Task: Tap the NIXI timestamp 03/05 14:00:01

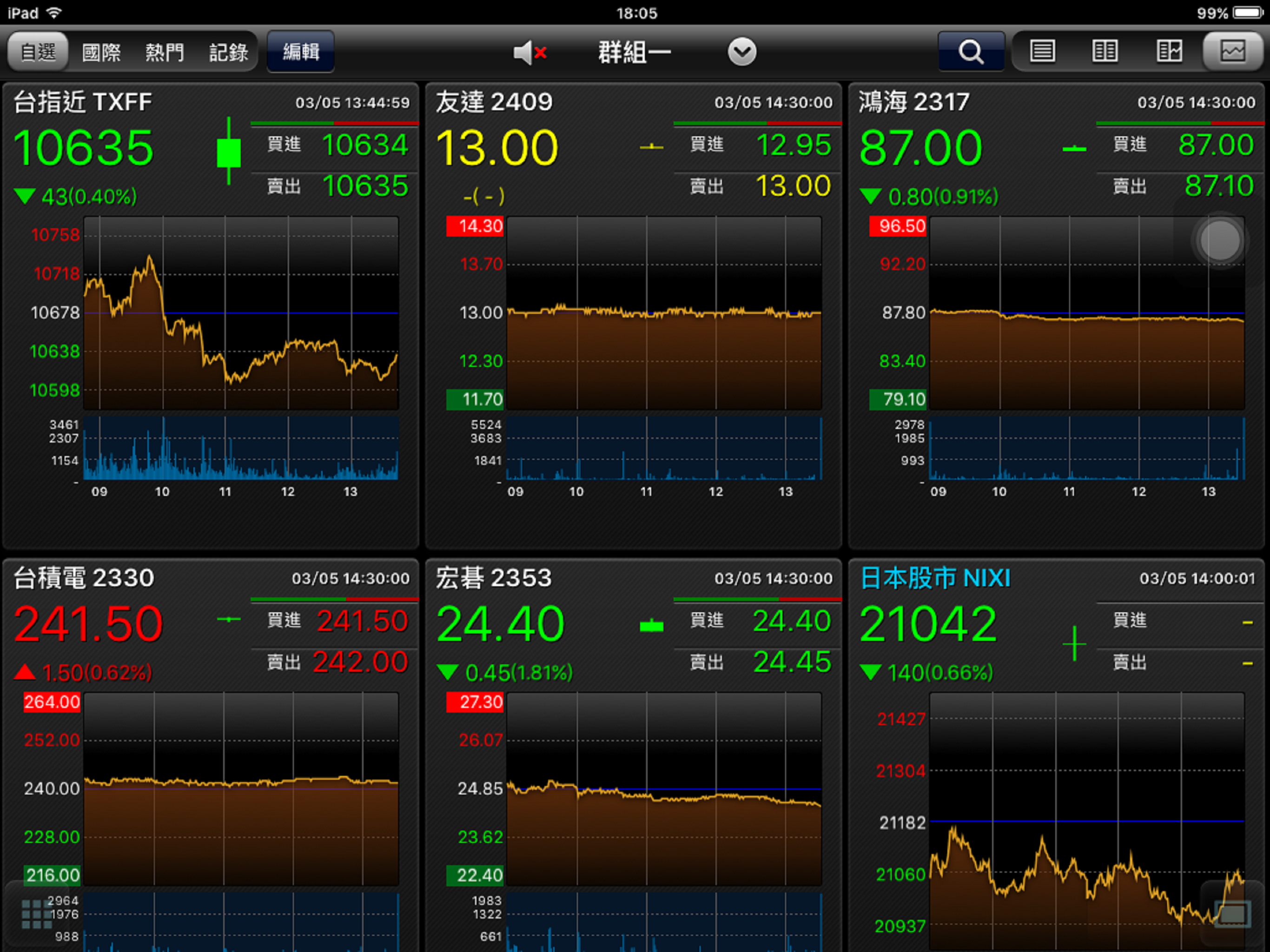Action: pyautogui.click(x=1197, y=578)
